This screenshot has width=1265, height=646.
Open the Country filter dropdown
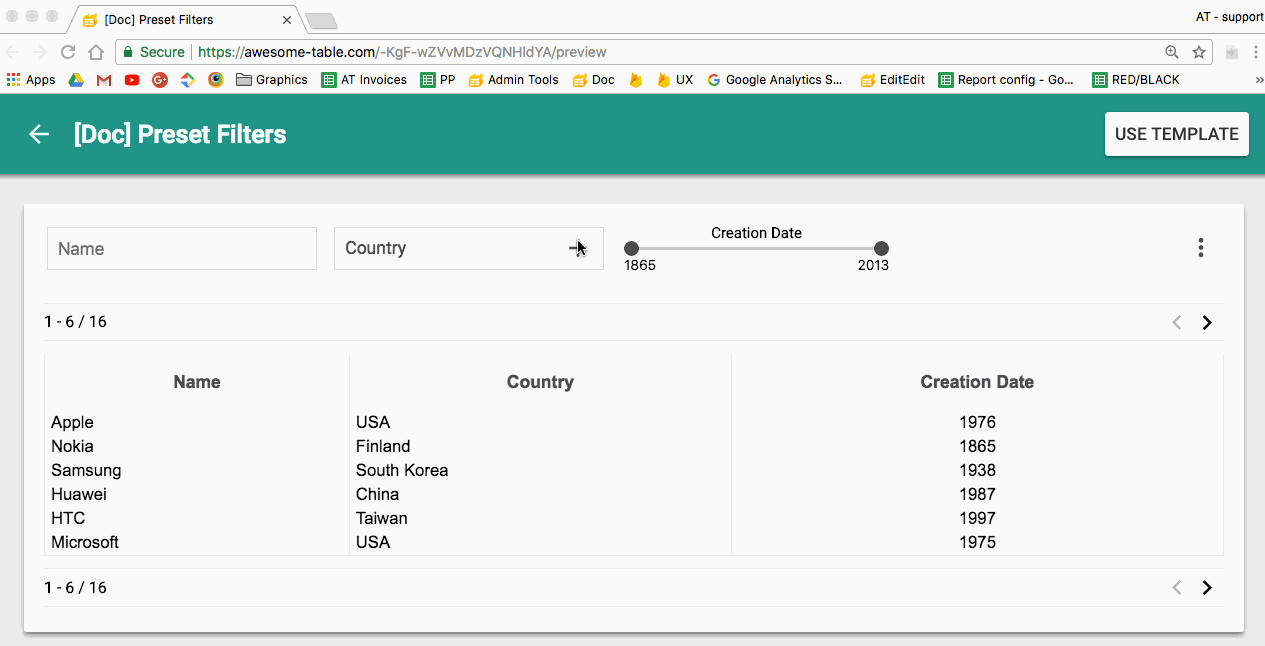tap(469, 248)
